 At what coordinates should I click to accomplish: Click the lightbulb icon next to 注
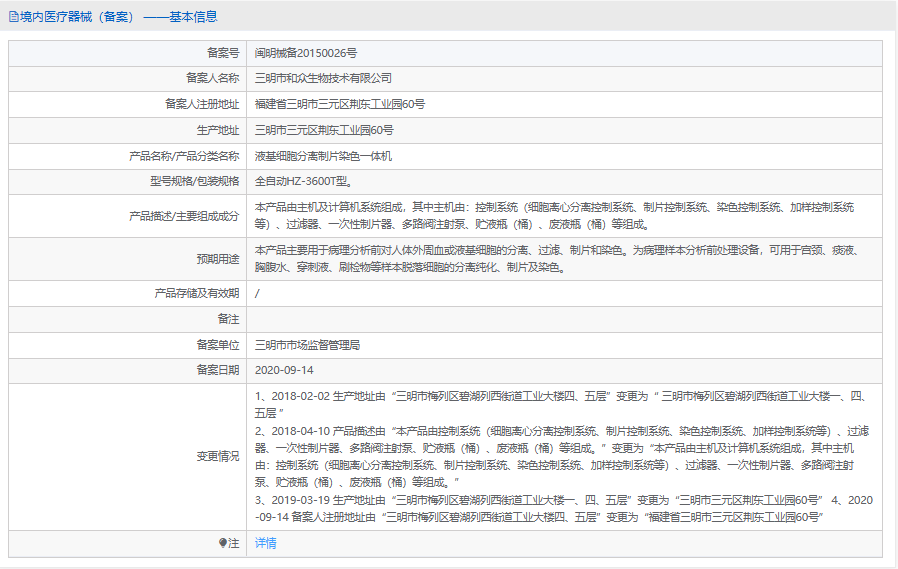click(x=223, y=543)
